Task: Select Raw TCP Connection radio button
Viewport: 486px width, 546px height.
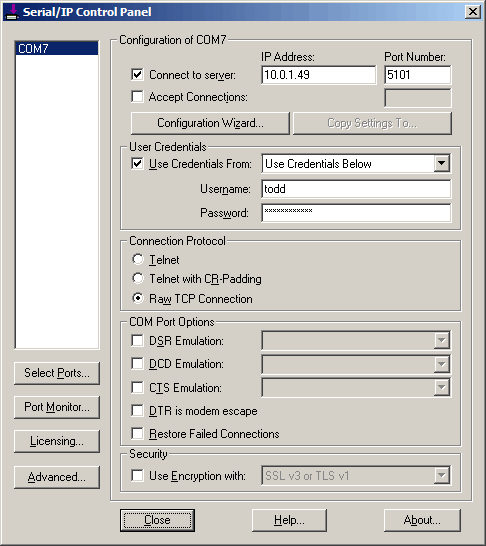Action: (x=138, y=298)
